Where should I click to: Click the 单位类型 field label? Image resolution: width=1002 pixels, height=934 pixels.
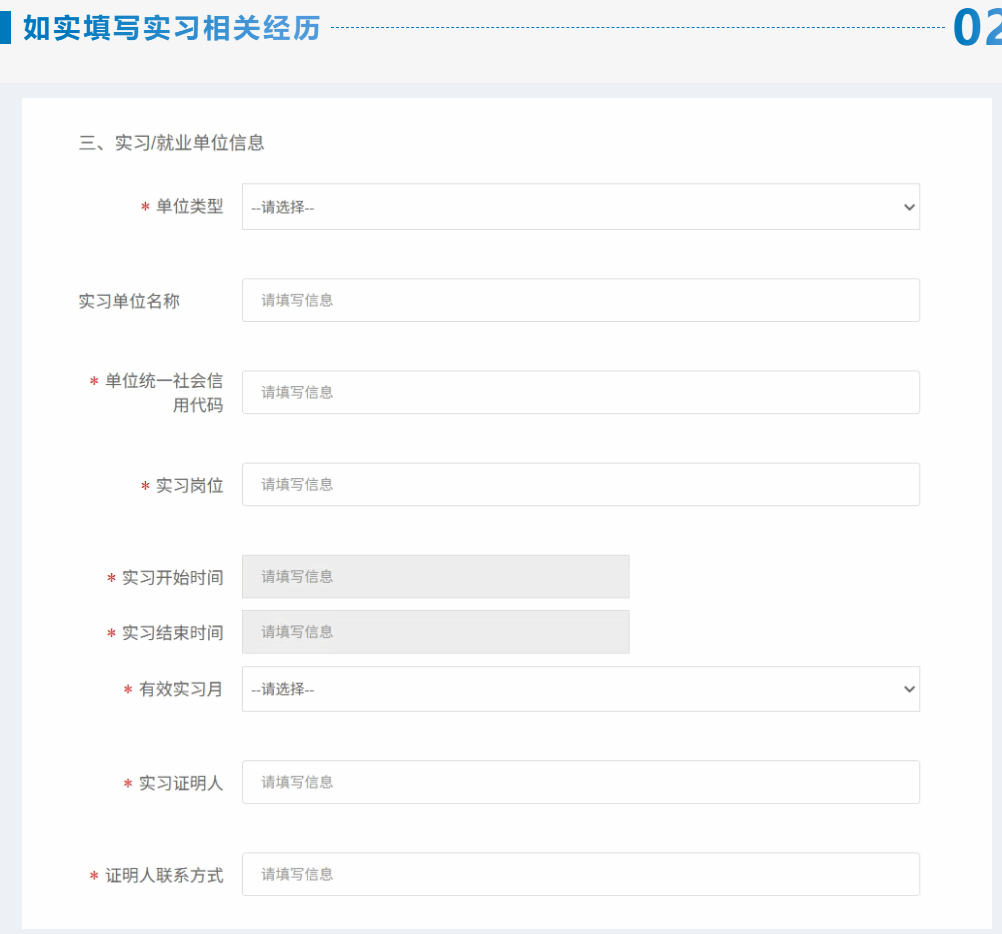pyautogui.click(x=189, y=207)
